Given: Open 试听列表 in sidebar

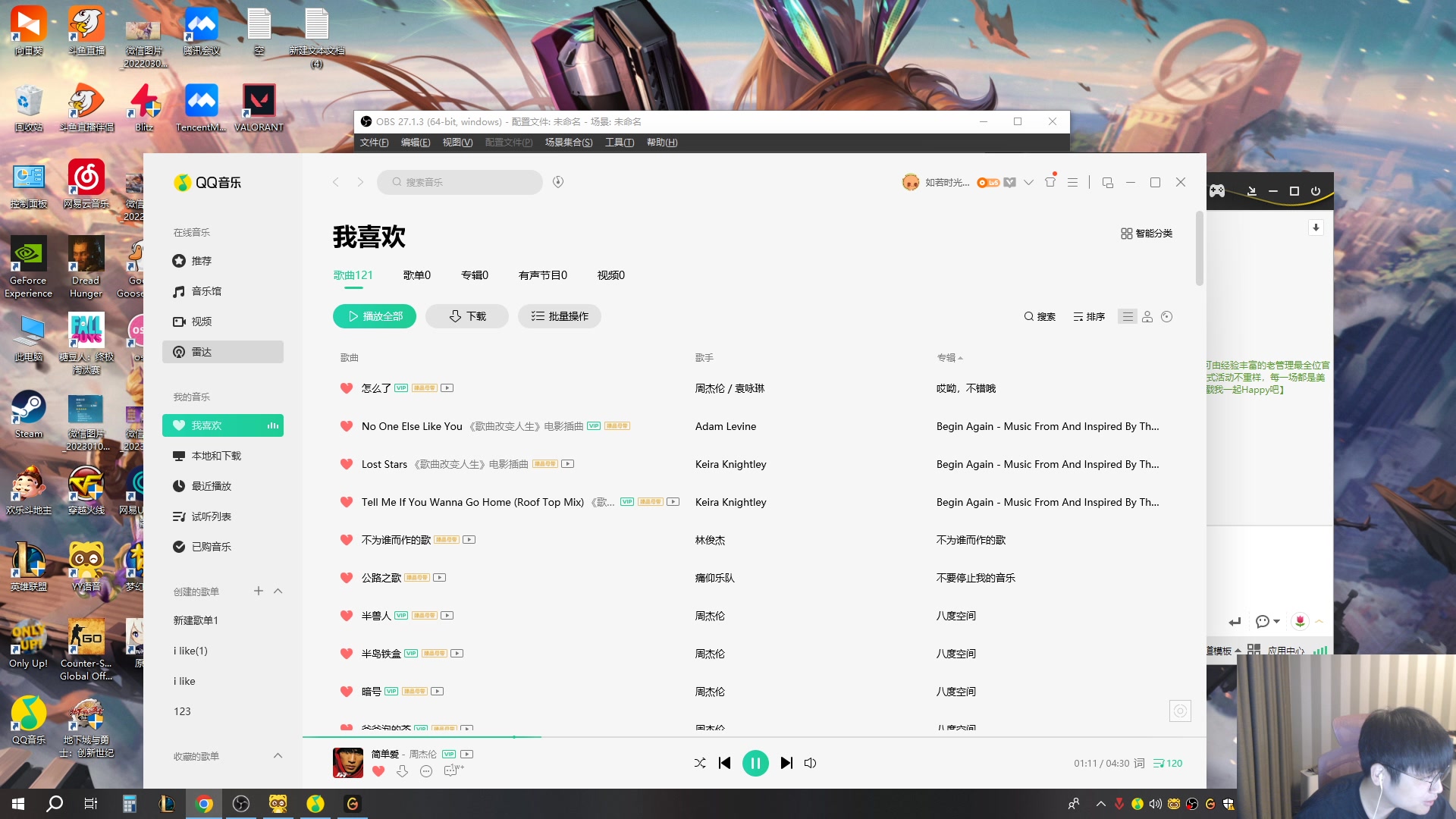Looking at the screenshot, I should [223, 516].
